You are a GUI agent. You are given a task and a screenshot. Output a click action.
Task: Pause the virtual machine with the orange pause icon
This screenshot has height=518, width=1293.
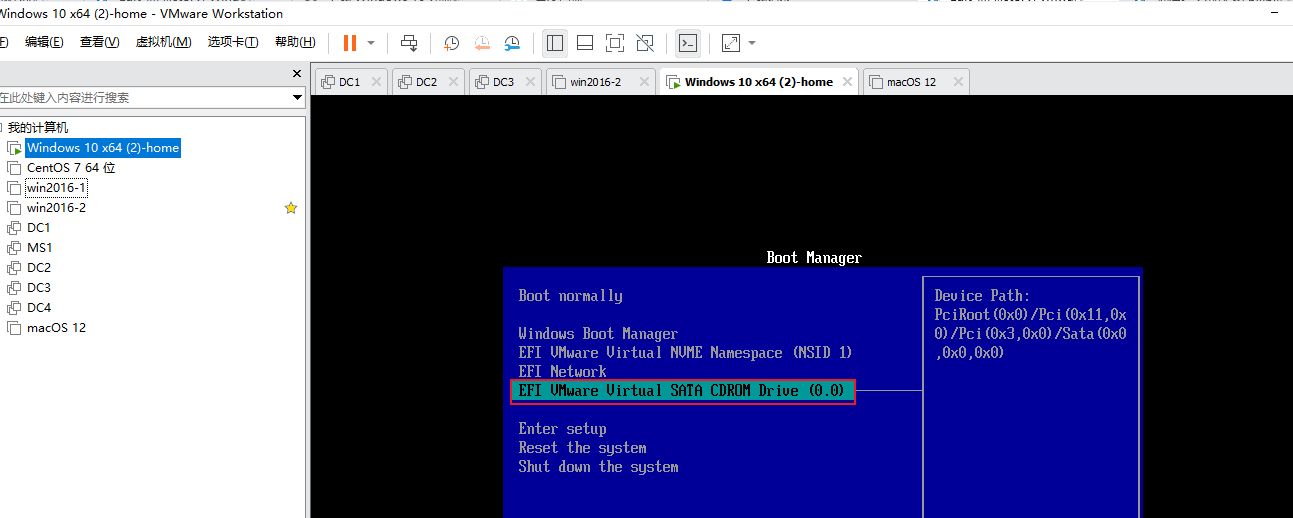[x=349, y=43]
